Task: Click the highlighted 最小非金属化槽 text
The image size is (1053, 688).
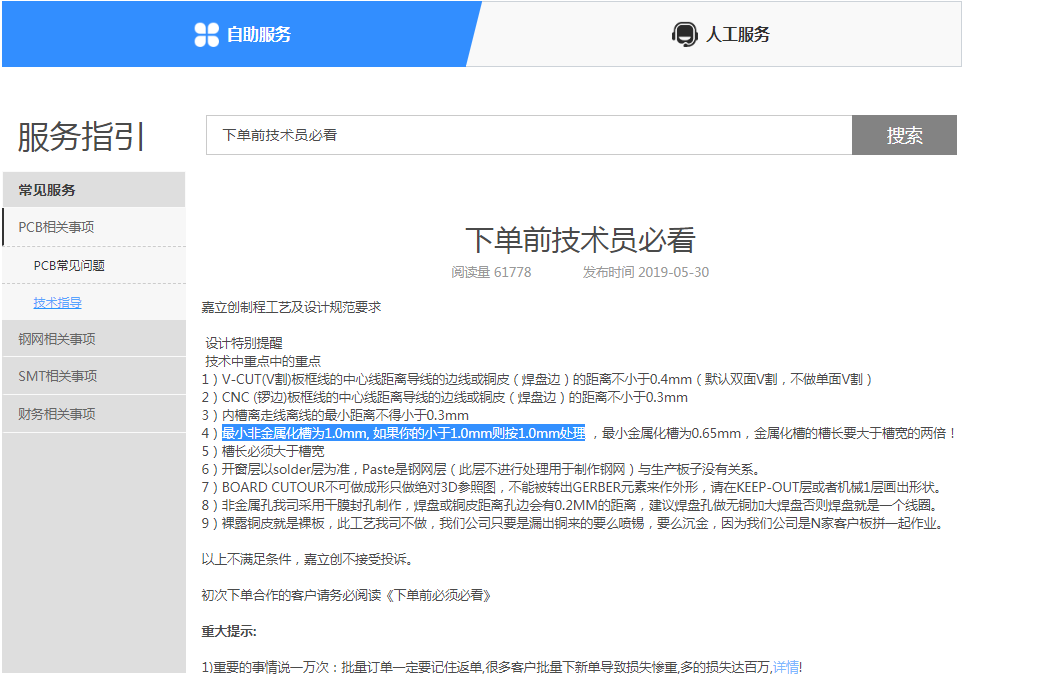Action: pos(403,433)
